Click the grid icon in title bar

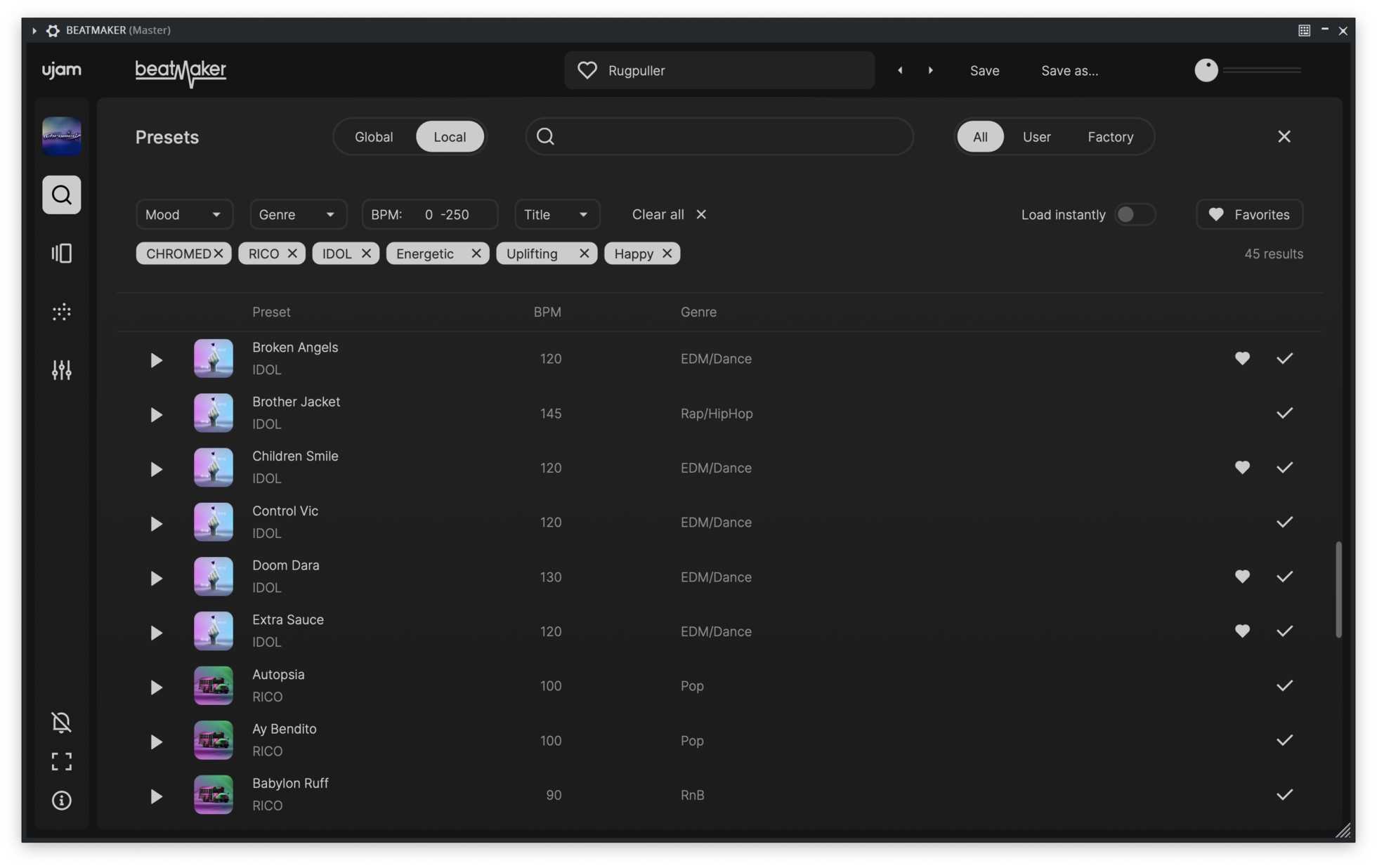point(1304,30)
